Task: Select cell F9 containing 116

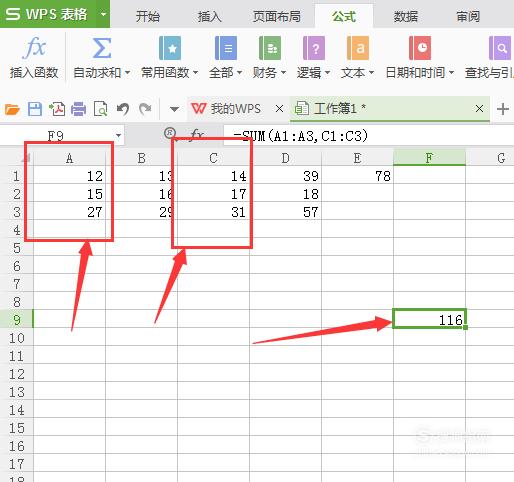Action: point(429,320)
